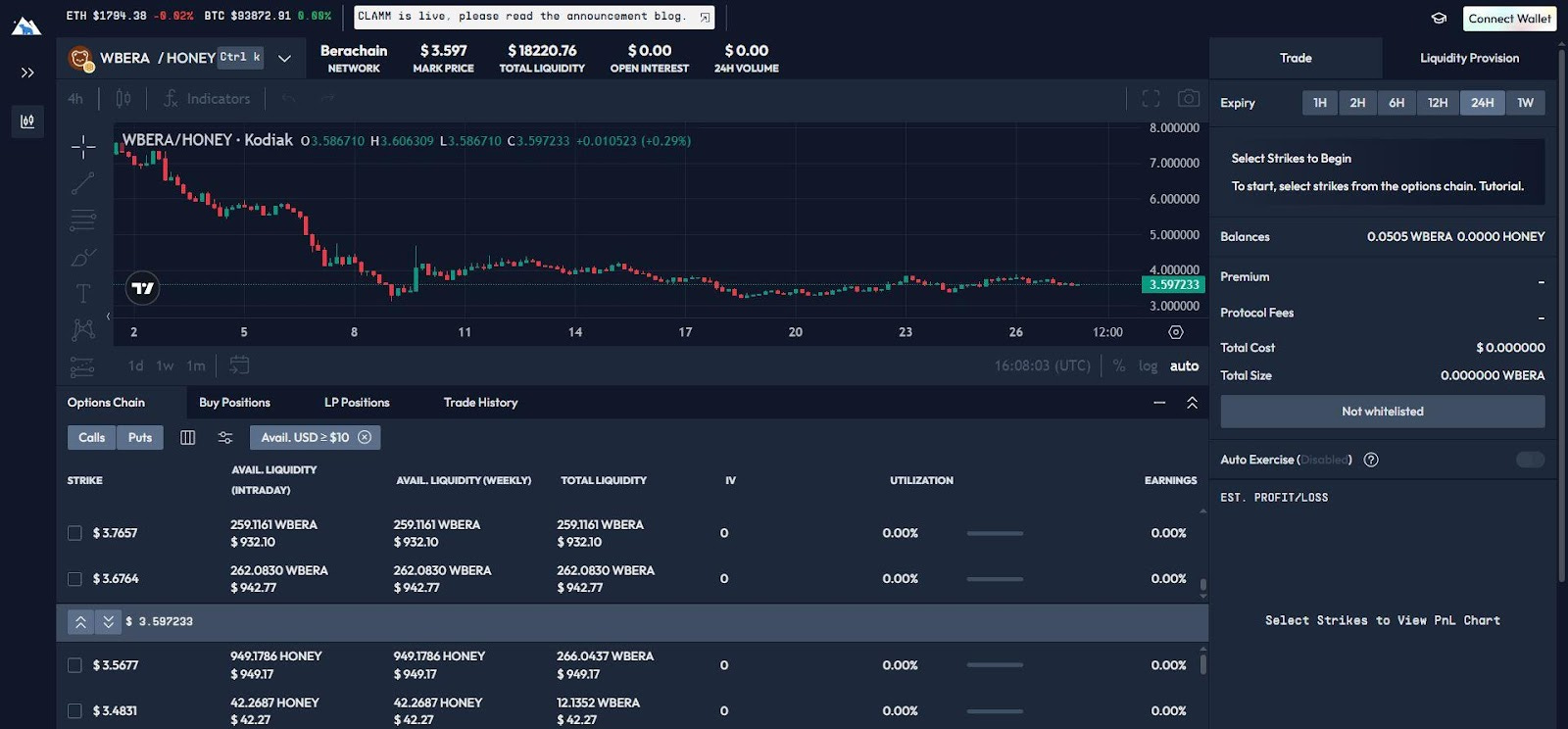Click the Connect Wallet button
This screenshot has width=1568, height=729.
click(x=1509, y=18)
